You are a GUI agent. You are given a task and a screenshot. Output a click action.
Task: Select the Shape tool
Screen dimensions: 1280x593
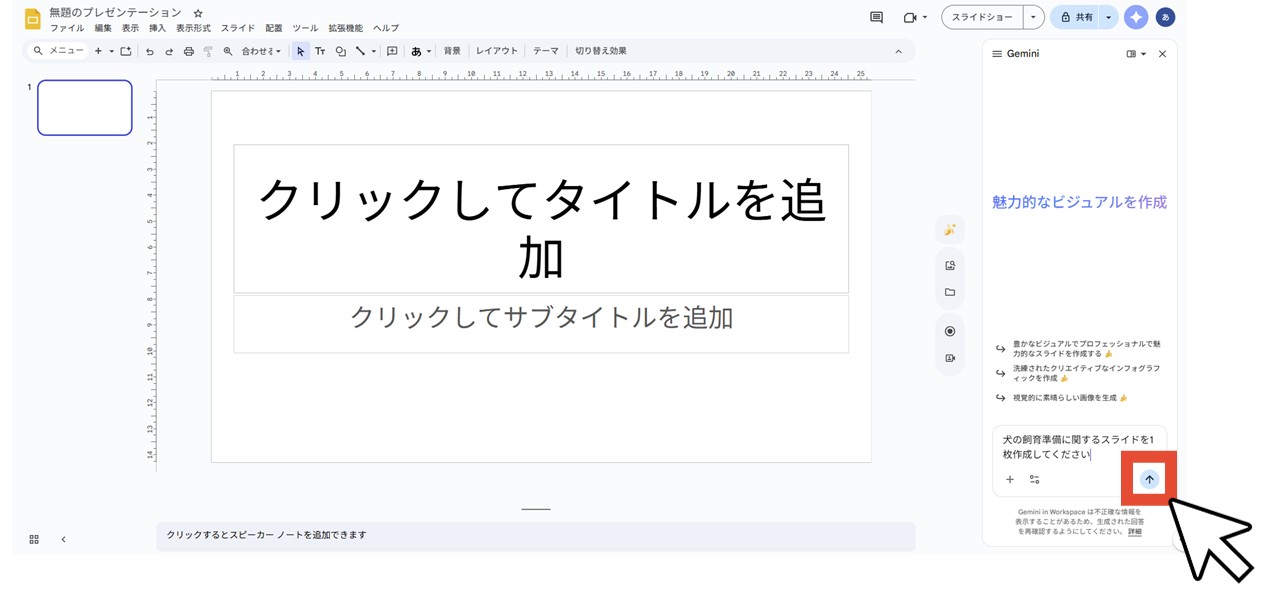click(x=341, y=50)
